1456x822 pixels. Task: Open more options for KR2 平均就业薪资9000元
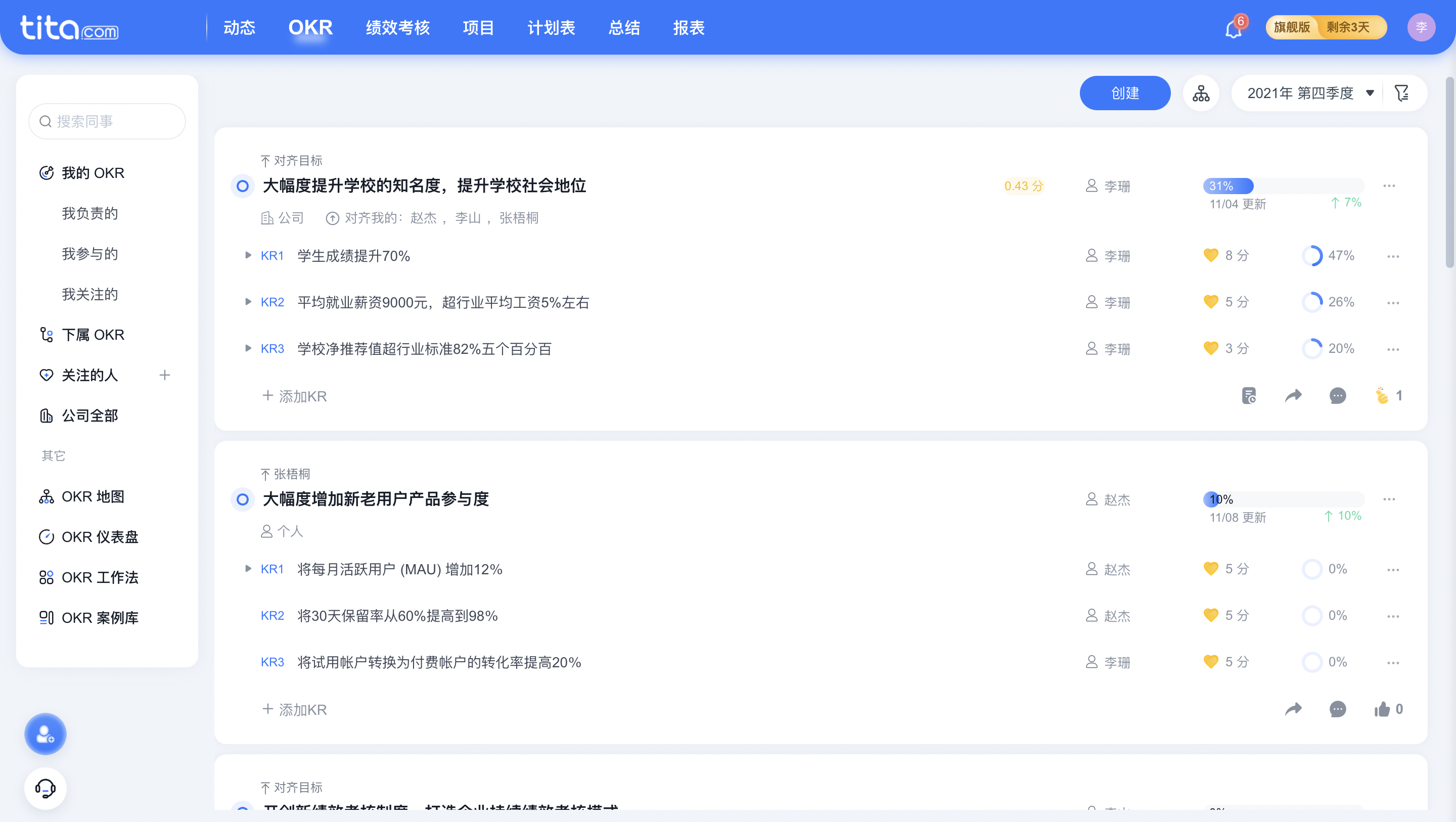coord(1393,302)
